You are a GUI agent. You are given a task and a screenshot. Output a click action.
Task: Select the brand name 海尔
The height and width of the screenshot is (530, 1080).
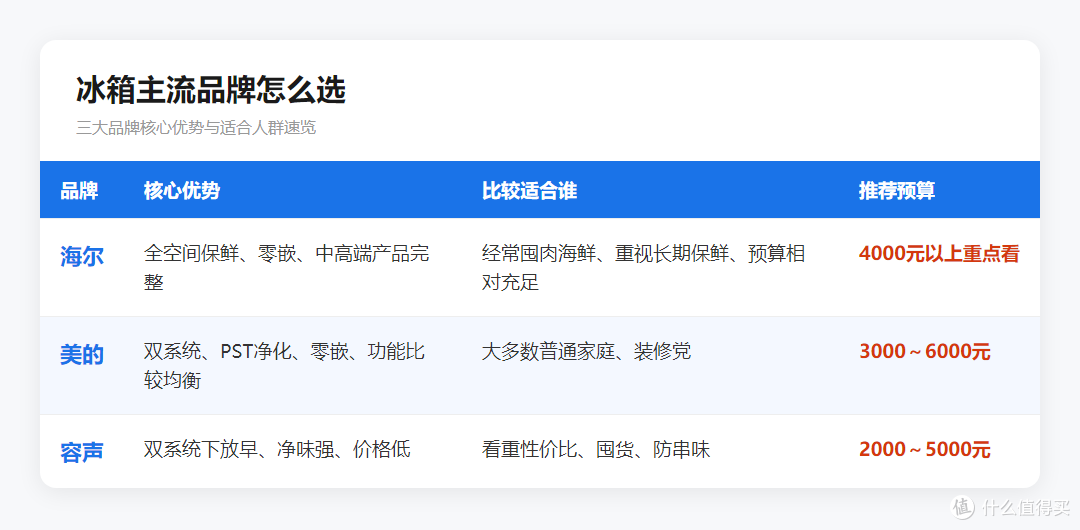82,256
